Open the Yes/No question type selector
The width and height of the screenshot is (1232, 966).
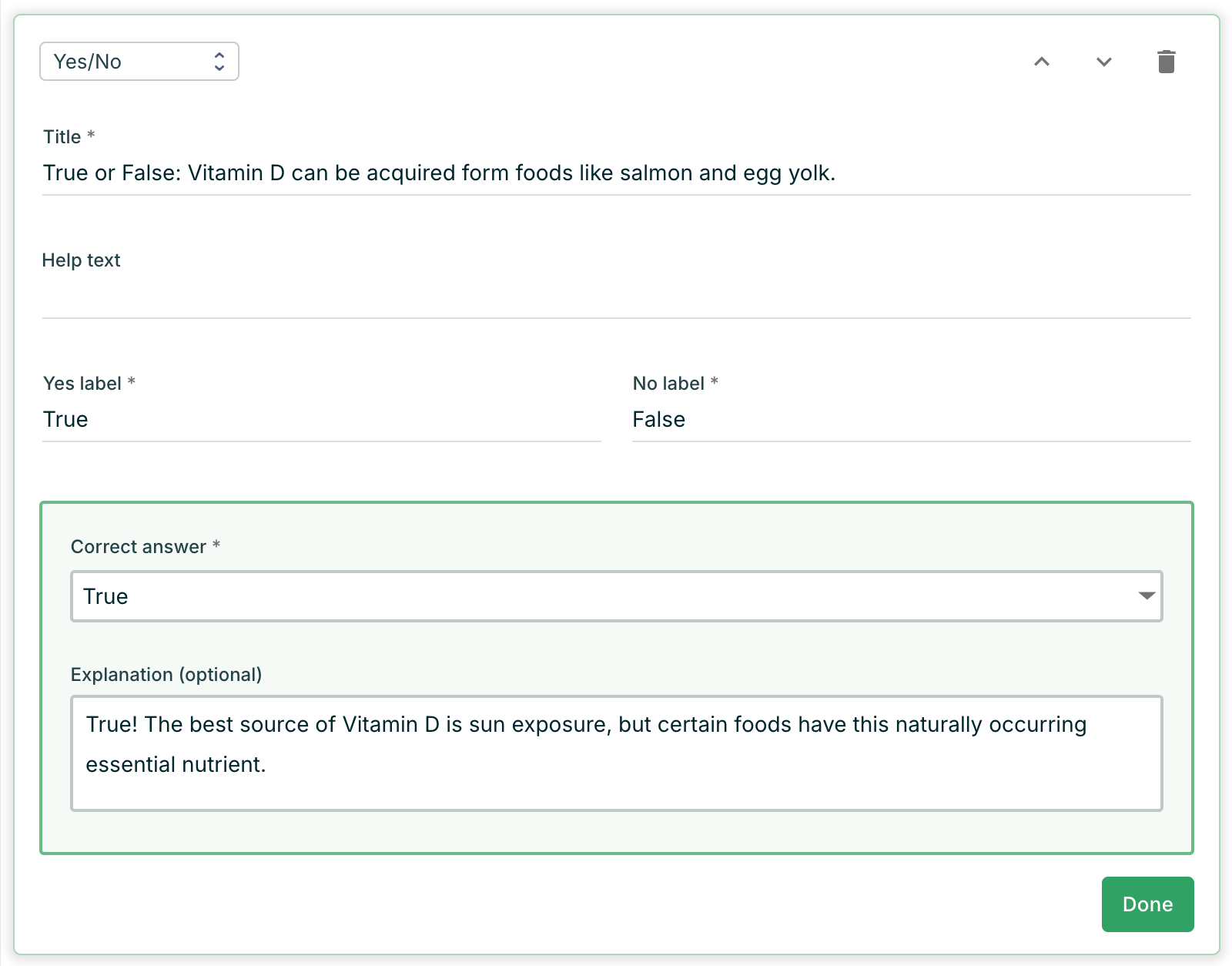point(139,62)
